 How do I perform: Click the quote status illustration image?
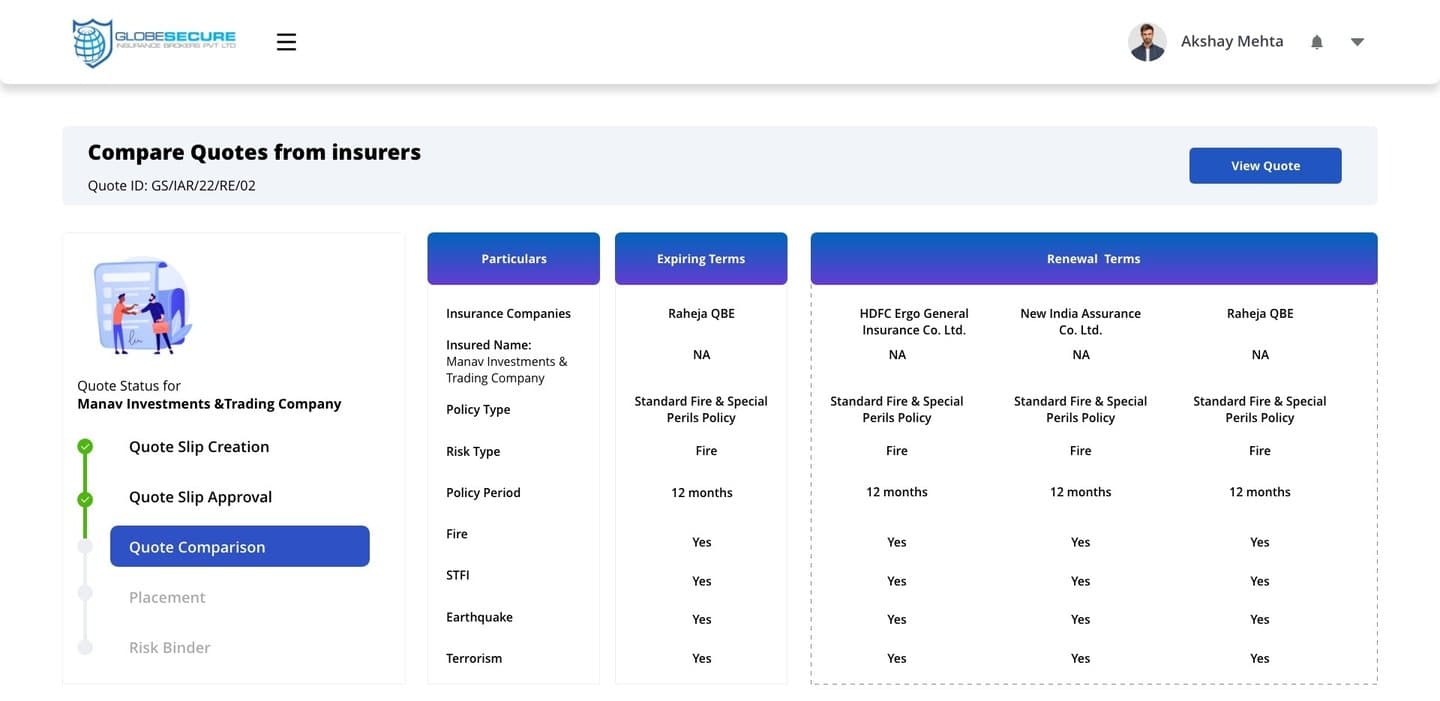click(x=142, y=306)
